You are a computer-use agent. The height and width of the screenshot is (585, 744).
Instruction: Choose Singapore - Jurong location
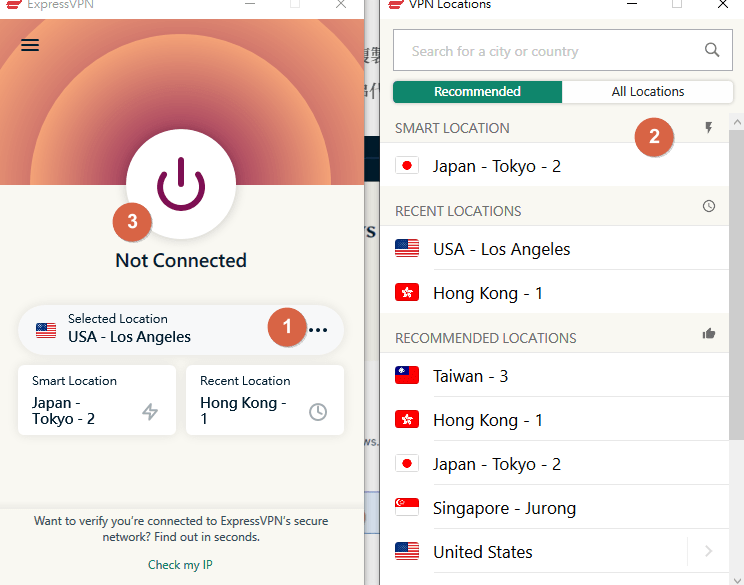(555, 508)
